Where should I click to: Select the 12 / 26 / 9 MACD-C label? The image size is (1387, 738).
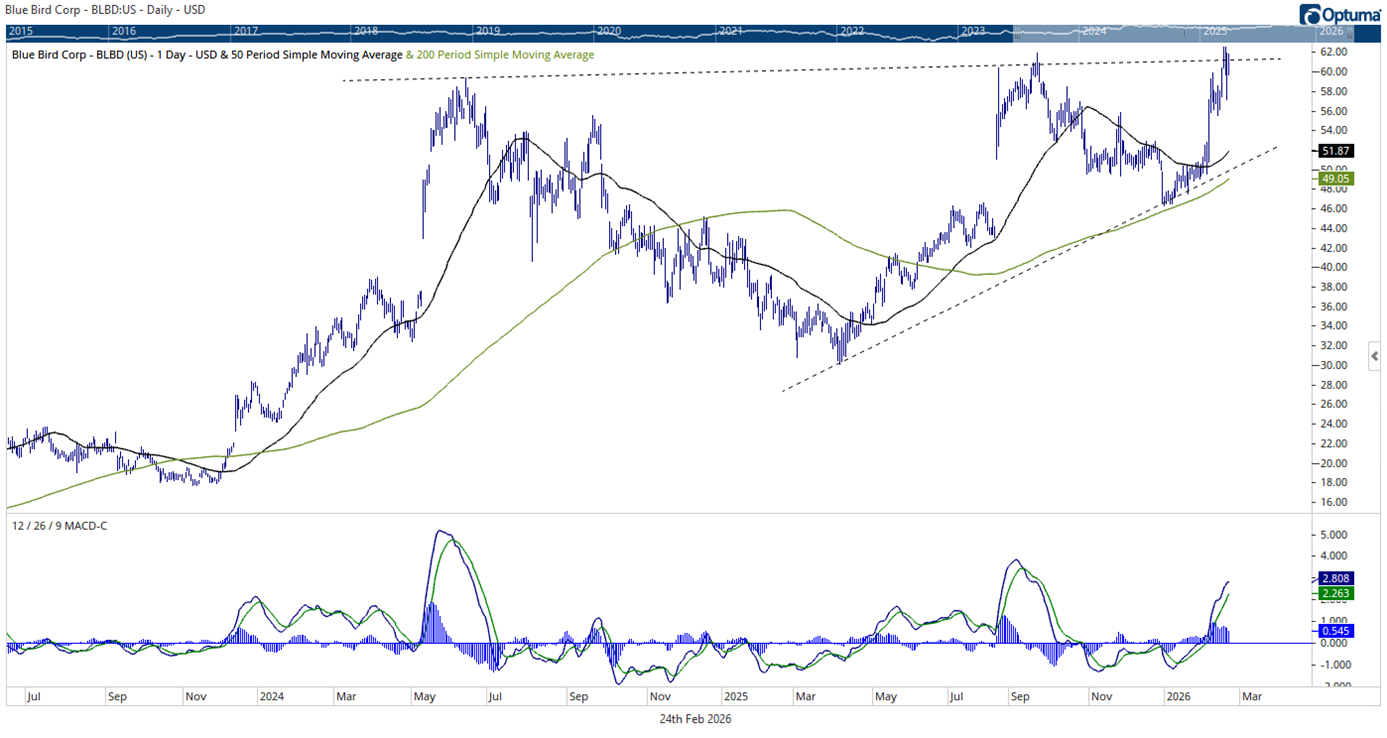[x=59, y=525]
